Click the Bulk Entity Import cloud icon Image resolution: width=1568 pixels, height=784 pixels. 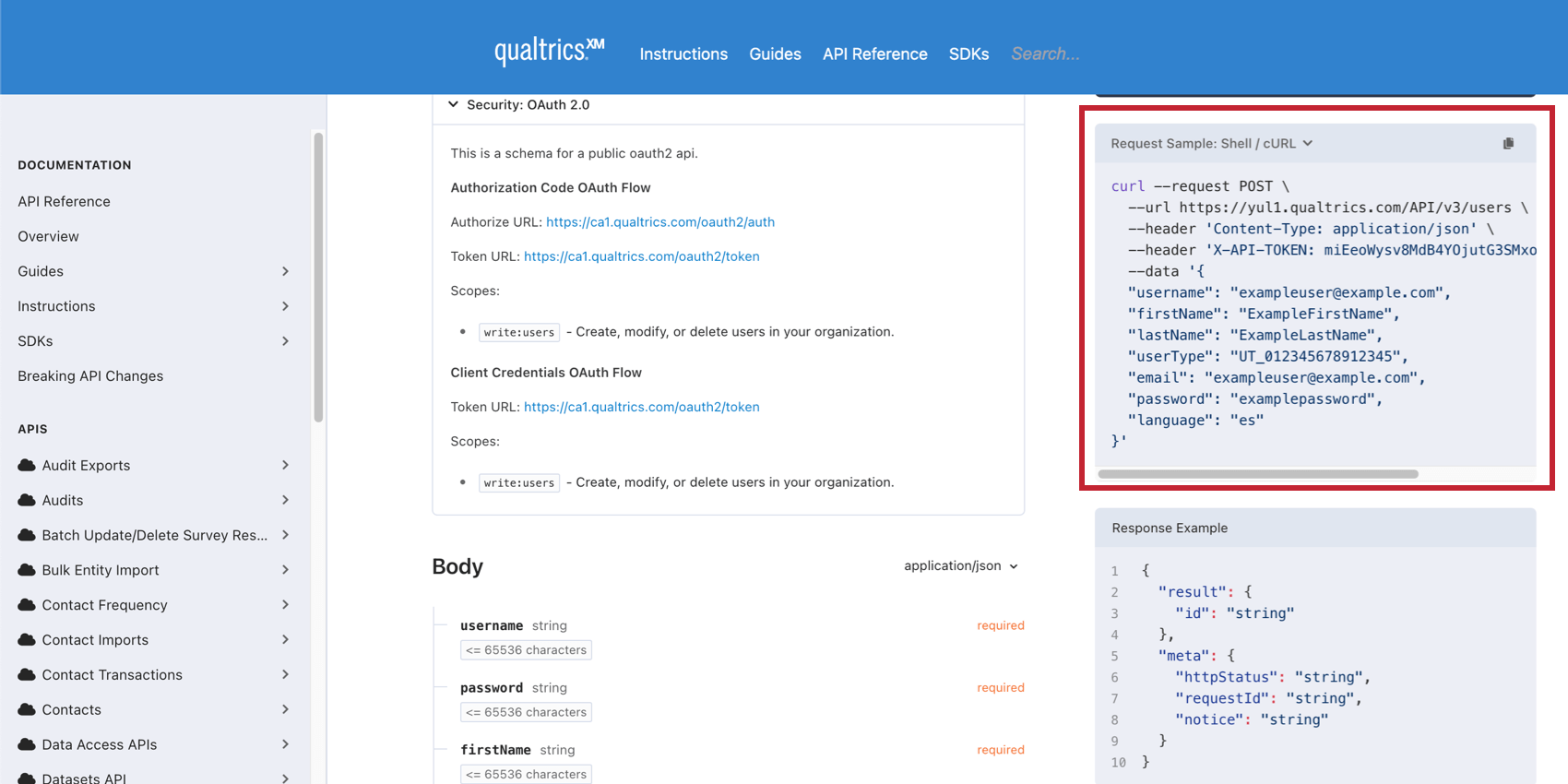27,570
